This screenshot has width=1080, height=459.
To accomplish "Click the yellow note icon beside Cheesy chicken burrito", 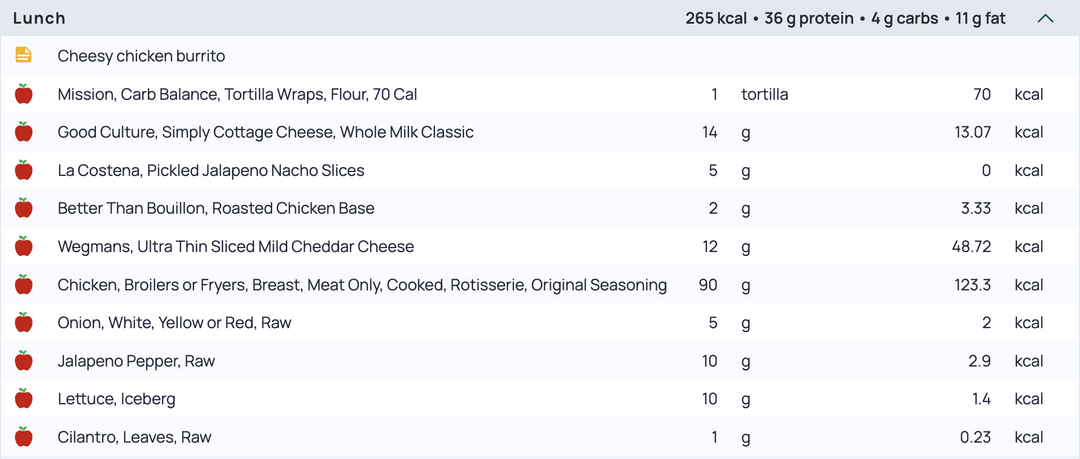I will [23, 55].
